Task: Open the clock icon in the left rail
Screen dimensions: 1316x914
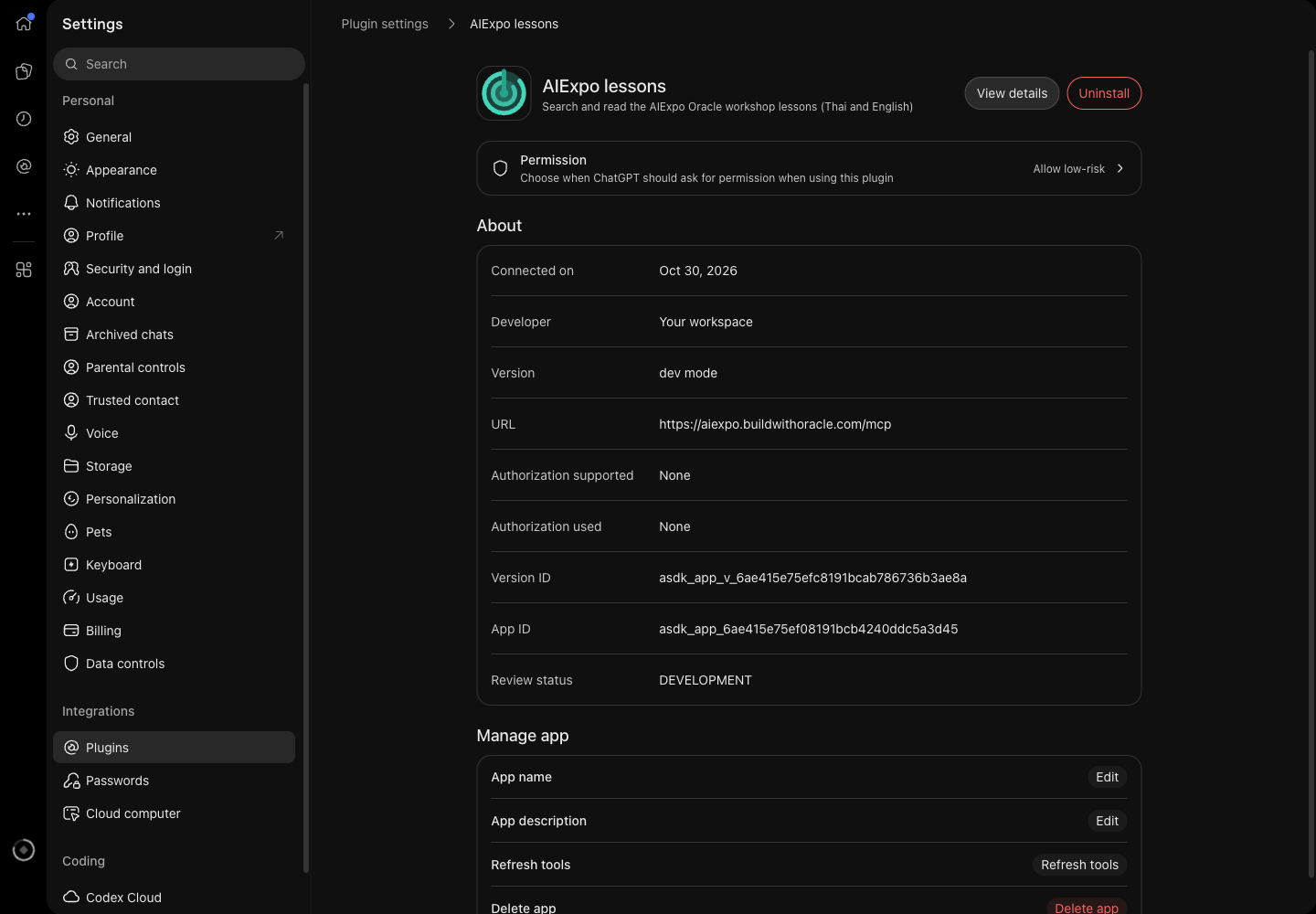Action: coord(24,119)
